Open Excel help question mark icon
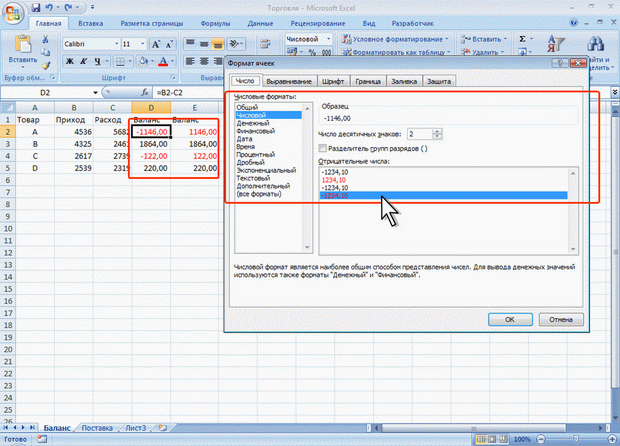 click(573, 23)
